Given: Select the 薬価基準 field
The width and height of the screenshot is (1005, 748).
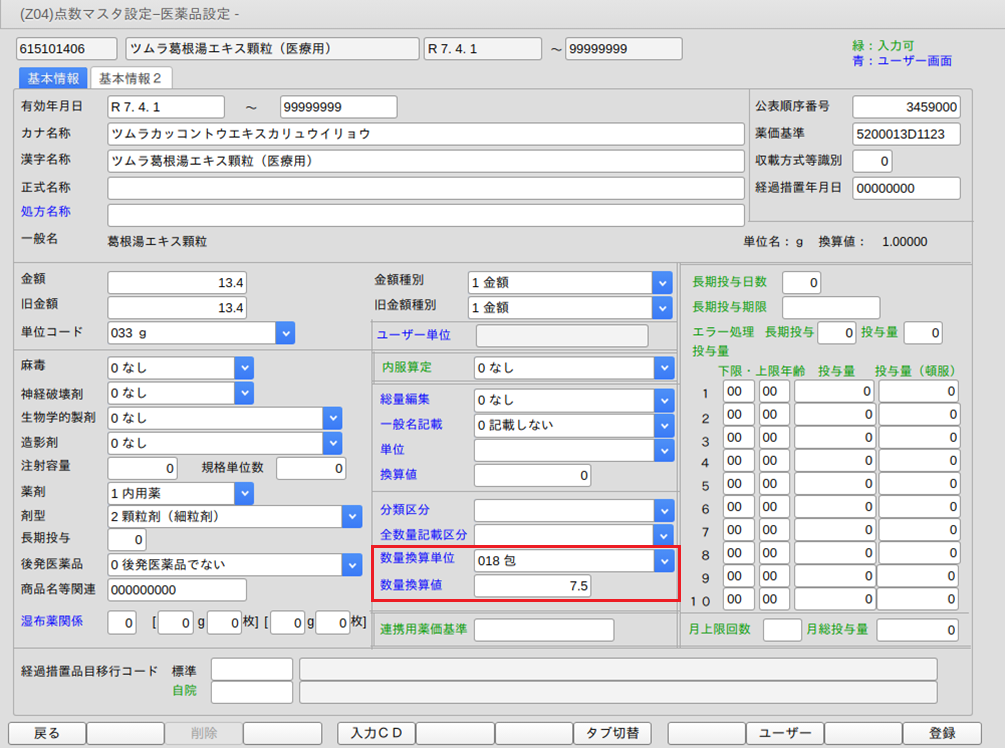Looking at the screenshot, I should 906,134.
